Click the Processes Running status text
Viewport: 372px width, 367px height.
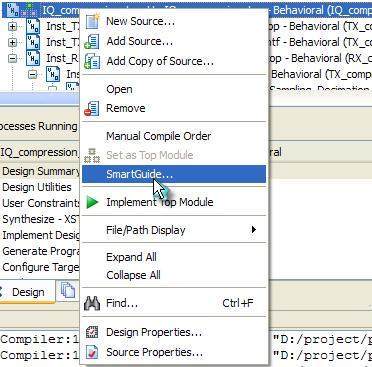tap(38, 126)
